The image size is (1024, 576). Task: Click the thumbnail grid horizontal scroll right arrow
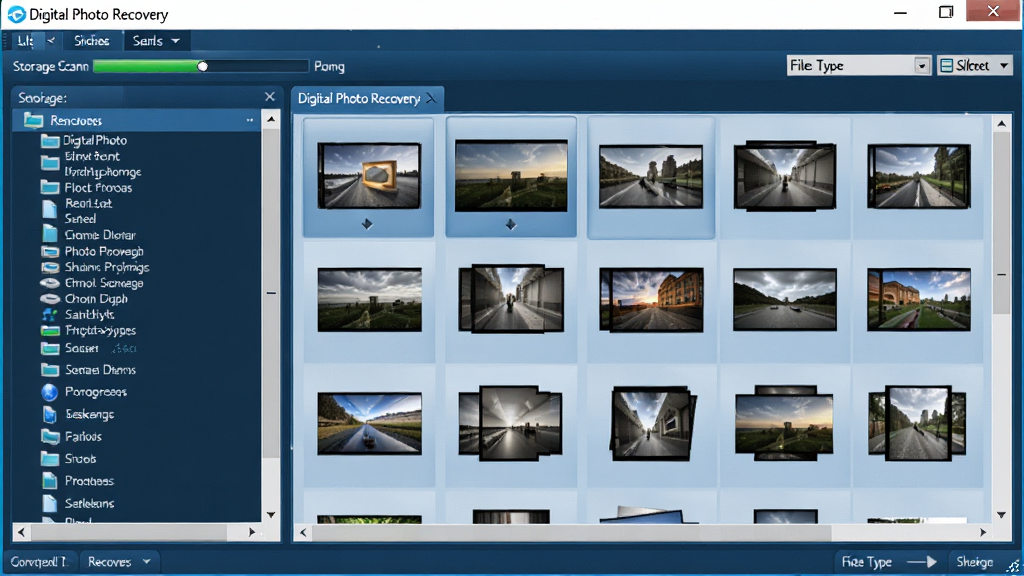(983, 532)
